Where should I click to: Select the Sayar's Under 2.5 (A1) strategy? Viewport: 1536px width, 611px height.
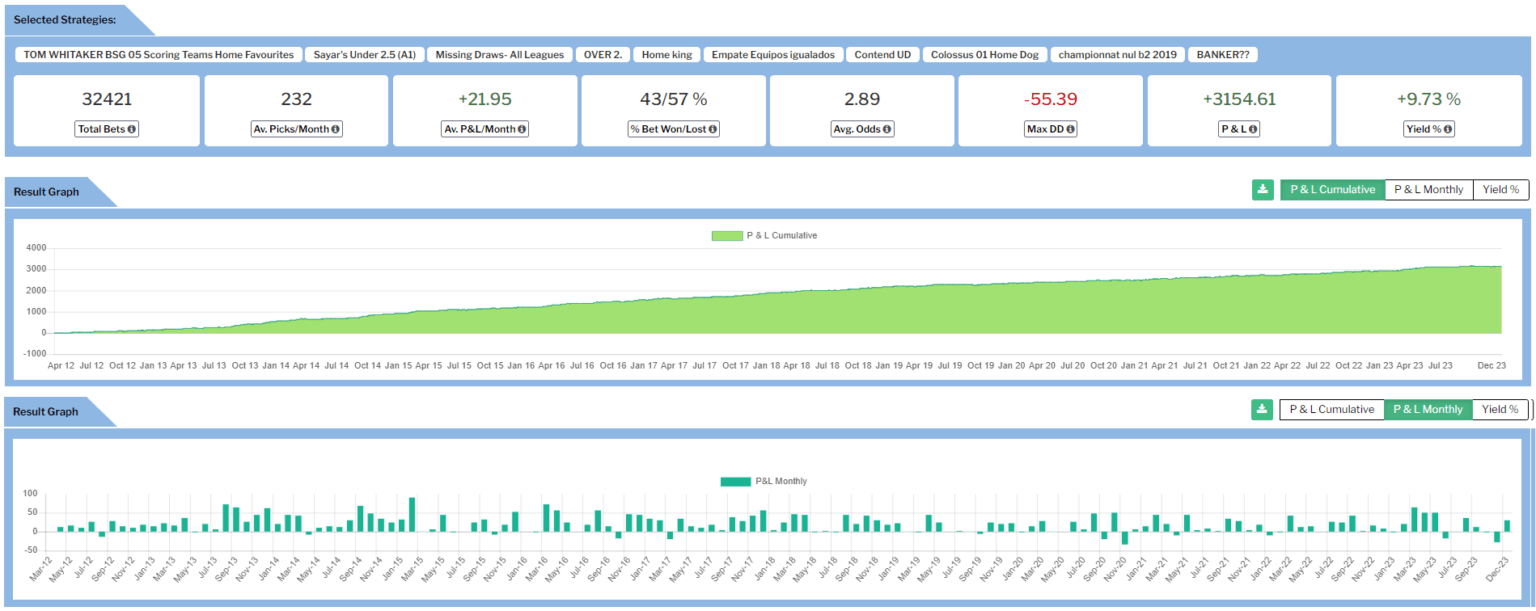pyautogui.click(x=364, y=55)
